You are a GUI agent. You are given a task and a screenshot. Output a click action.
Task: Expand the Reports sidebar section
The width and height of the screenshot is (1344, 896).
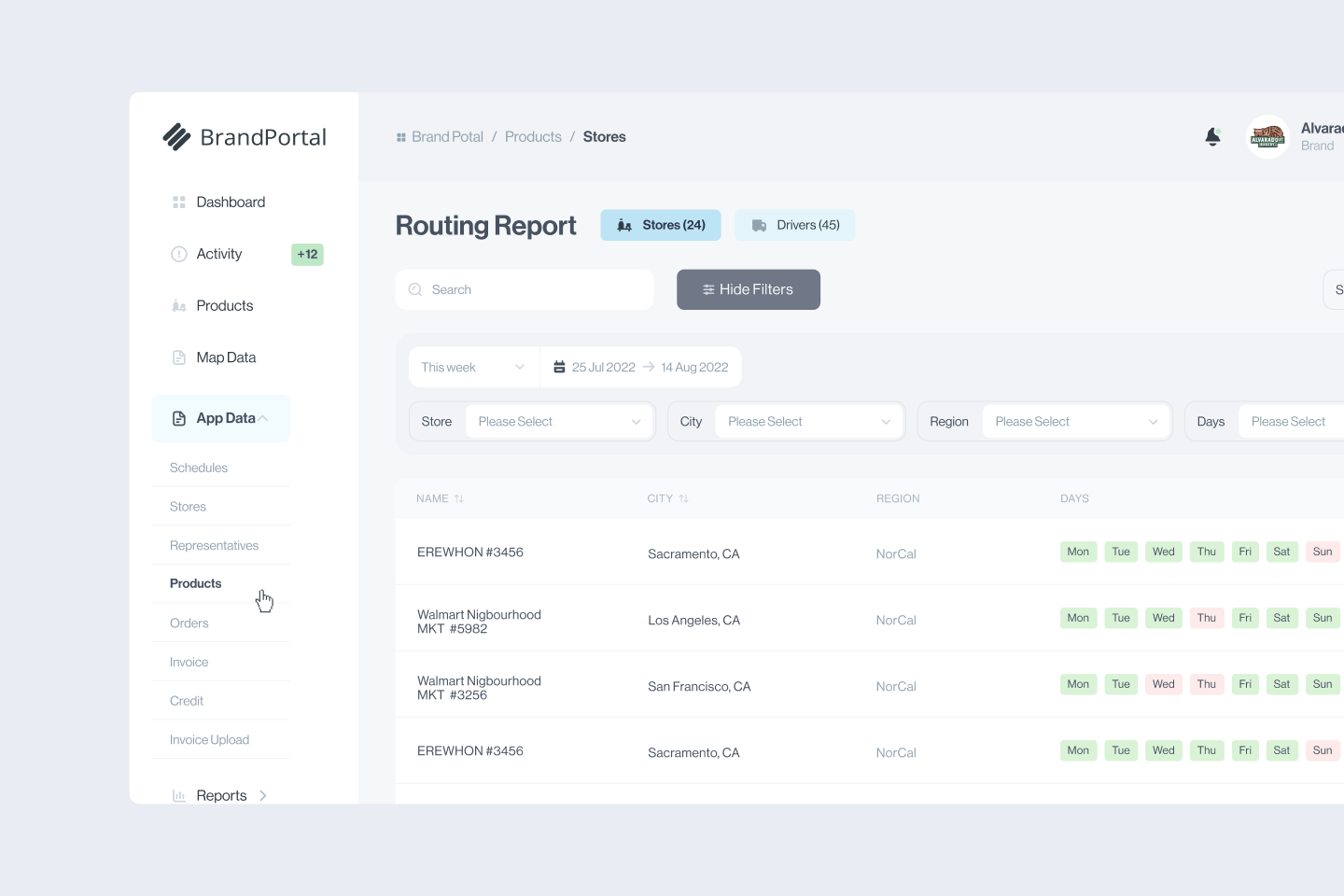coord(221,796)
